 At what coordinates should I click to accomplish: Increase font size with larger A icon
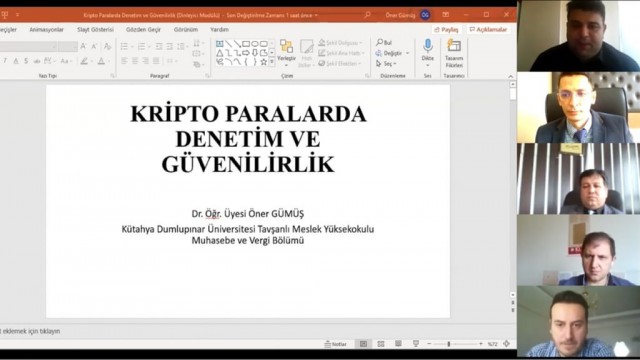tap(83, 47)
